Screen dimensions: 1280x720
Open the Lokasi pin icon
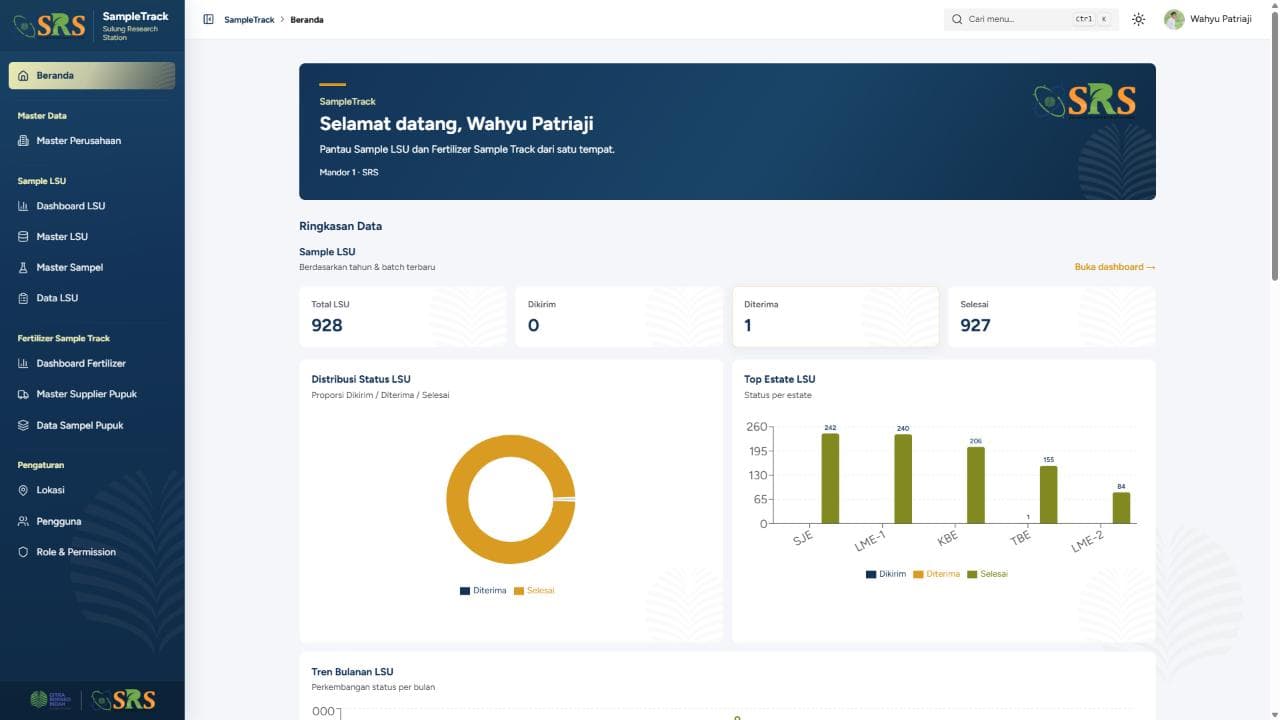pos(23,490)
